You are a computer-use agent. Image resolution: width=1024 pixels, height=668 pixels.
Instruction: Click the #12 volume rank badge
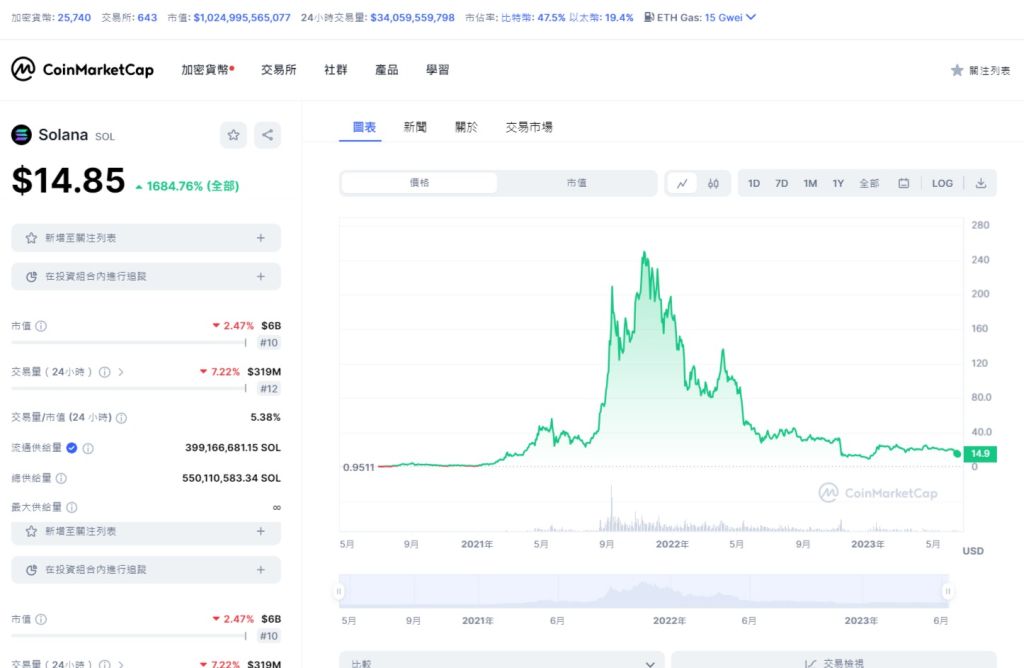click(x=268, y=389)
